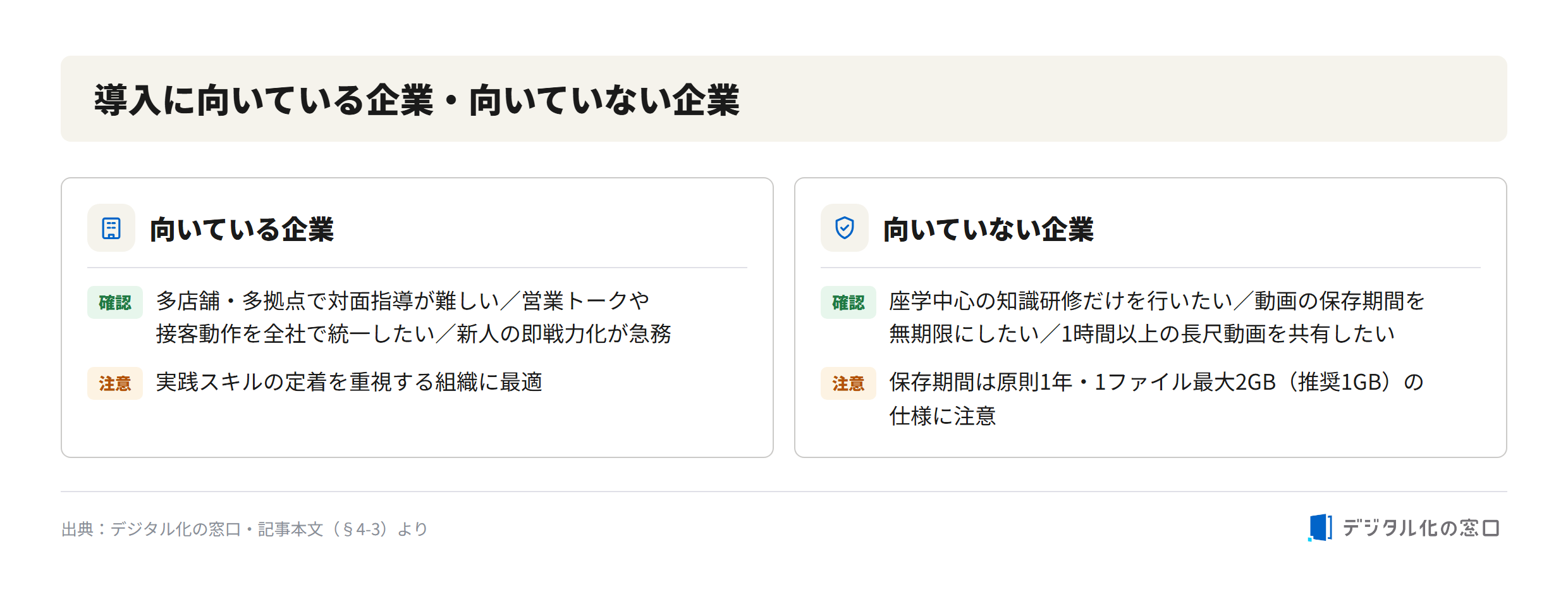The image size is (1568, 601).
Task: Click the orange 注意 badge in left card
Action: tap(115, 383)
